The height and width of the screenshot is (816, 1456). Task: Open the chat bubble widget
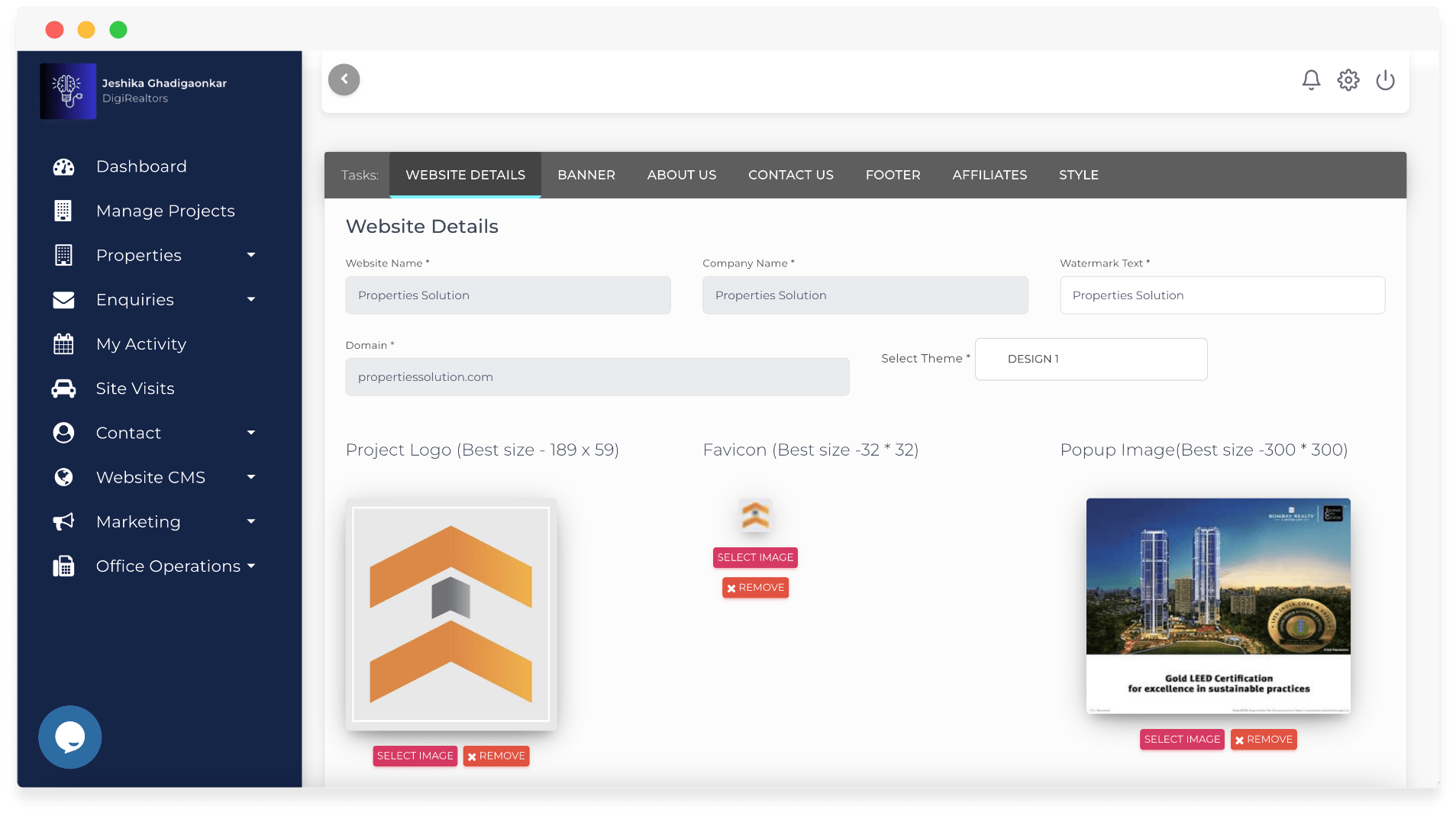pos(69,737)
